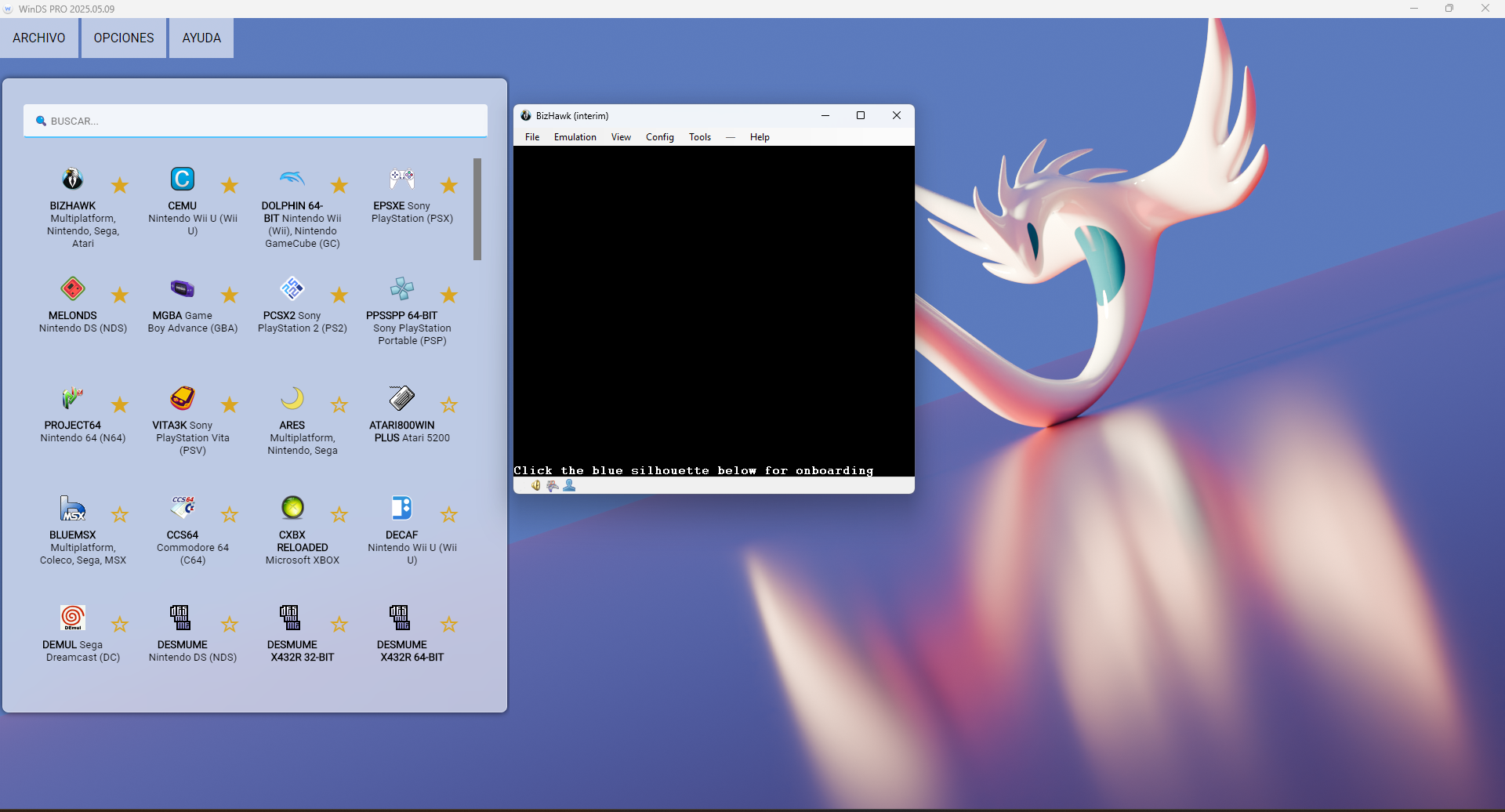Favorite Demul with its empty star

[120, 624]
